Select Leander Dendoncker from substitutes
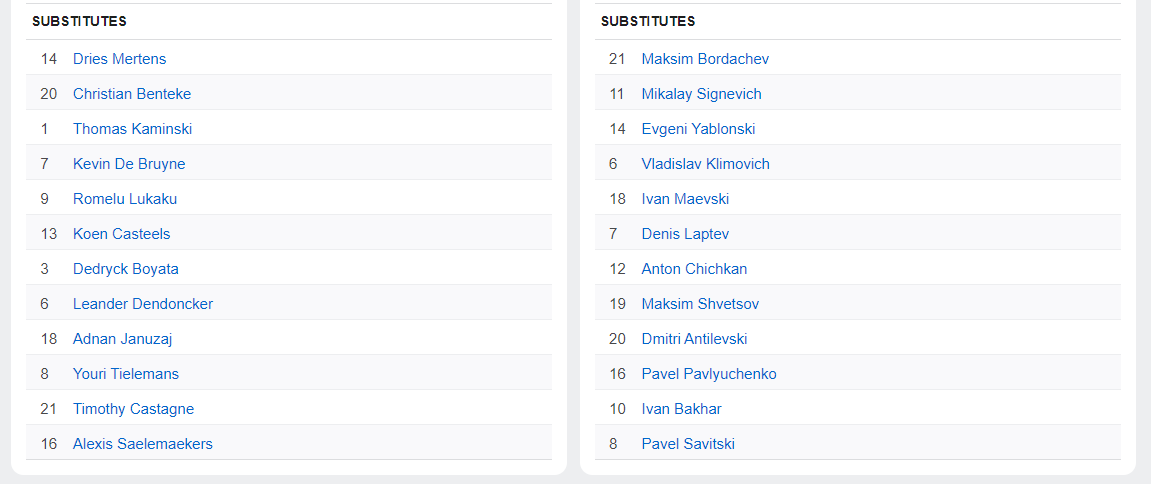1151x484 pixels. point(143,304)
